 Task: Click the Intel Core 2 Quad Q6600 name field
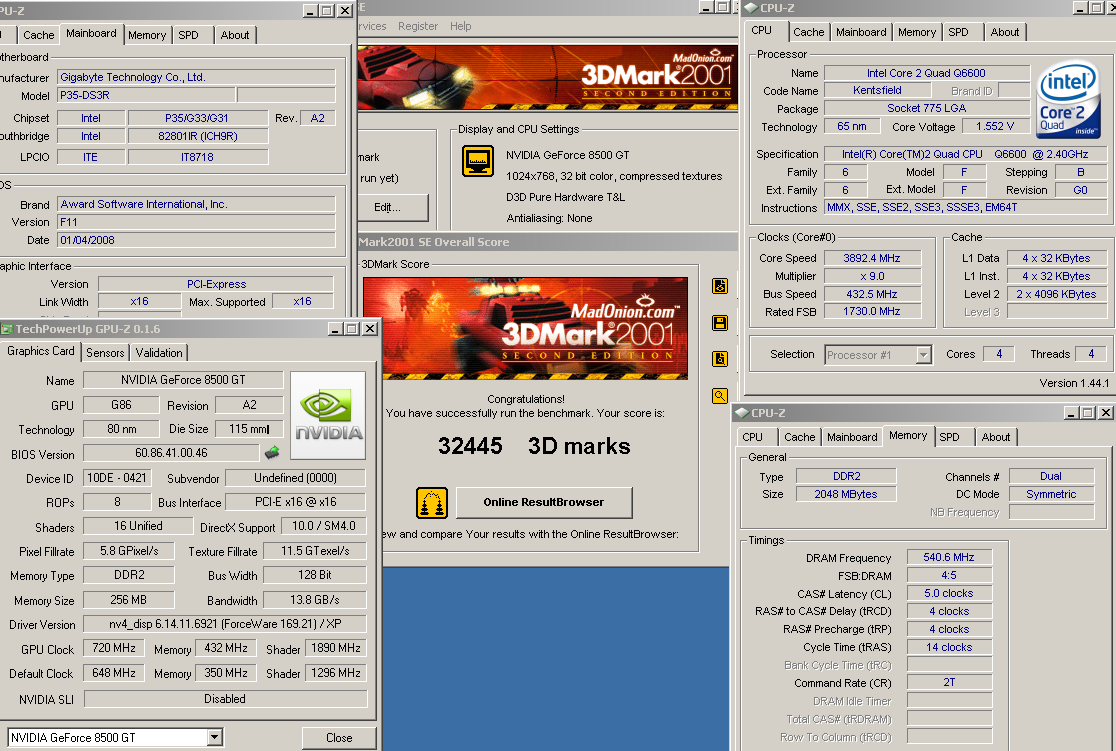pos(926,73)
